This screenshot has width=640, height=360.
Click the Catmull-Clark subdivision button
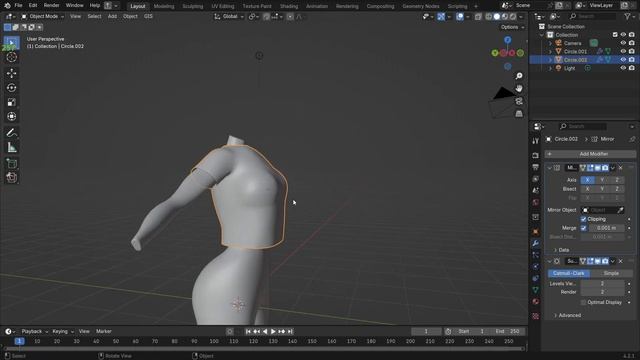[x=569, y=273]
